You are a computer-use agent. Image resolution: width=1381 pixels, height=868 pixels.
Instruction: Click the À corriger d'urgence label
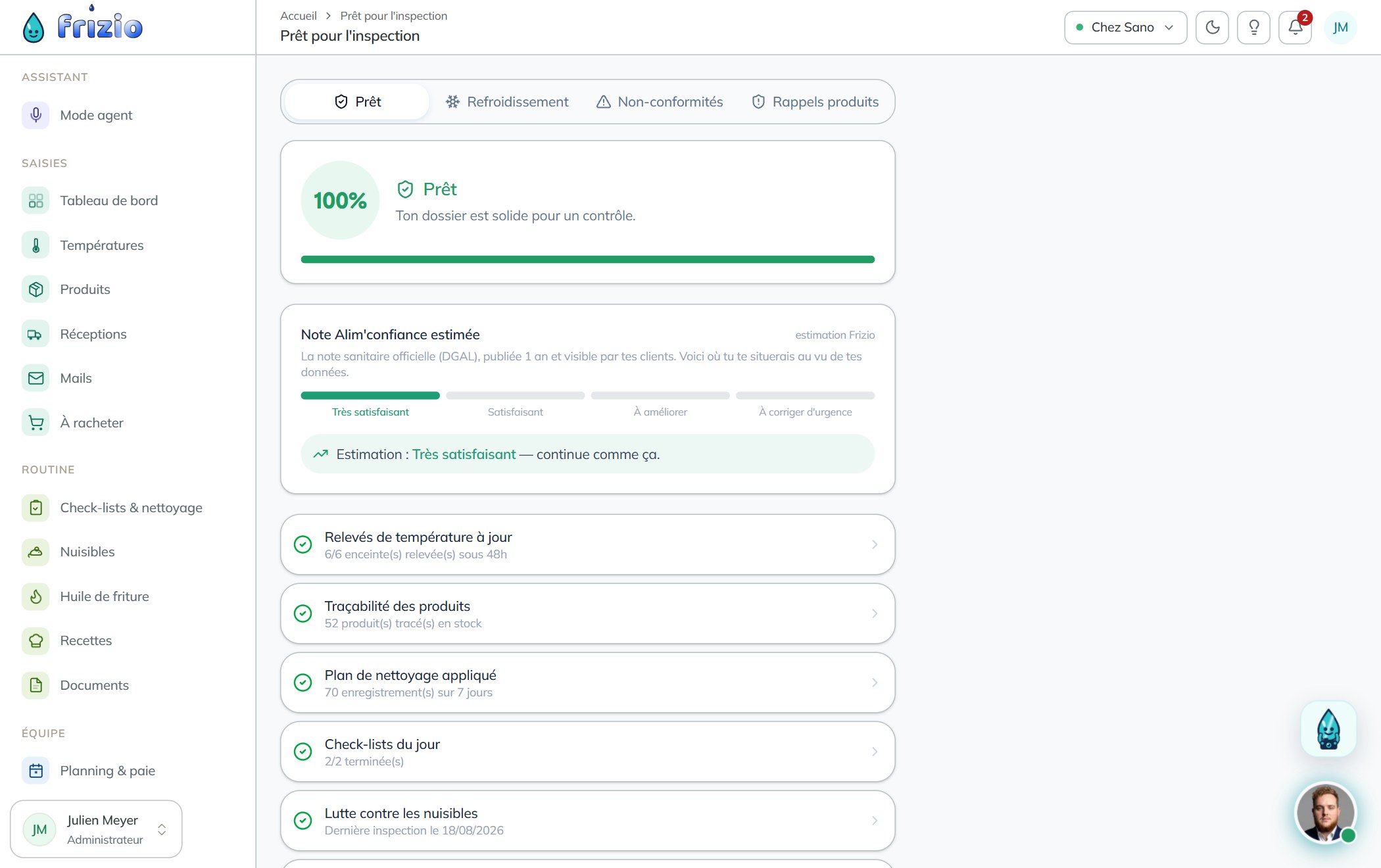(x=805, y=412)
